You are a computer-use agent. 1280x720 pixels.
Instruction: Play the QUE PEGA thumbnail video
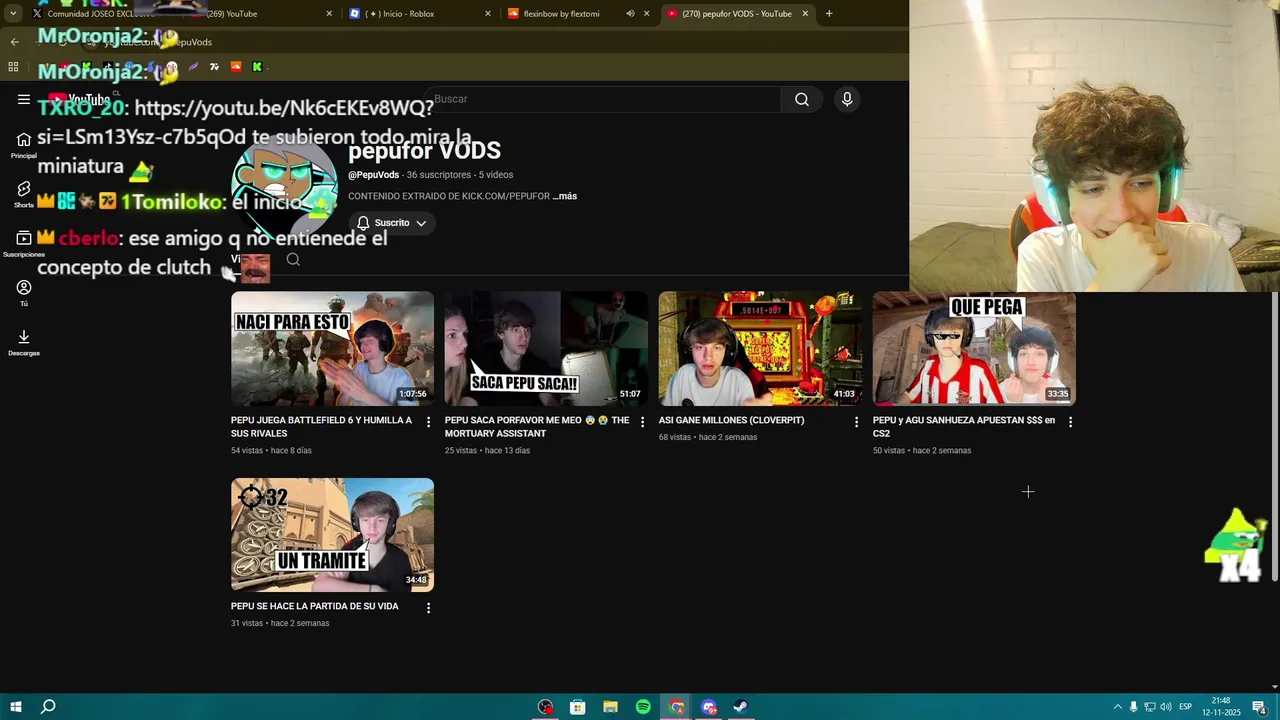[x=974, y=348]
